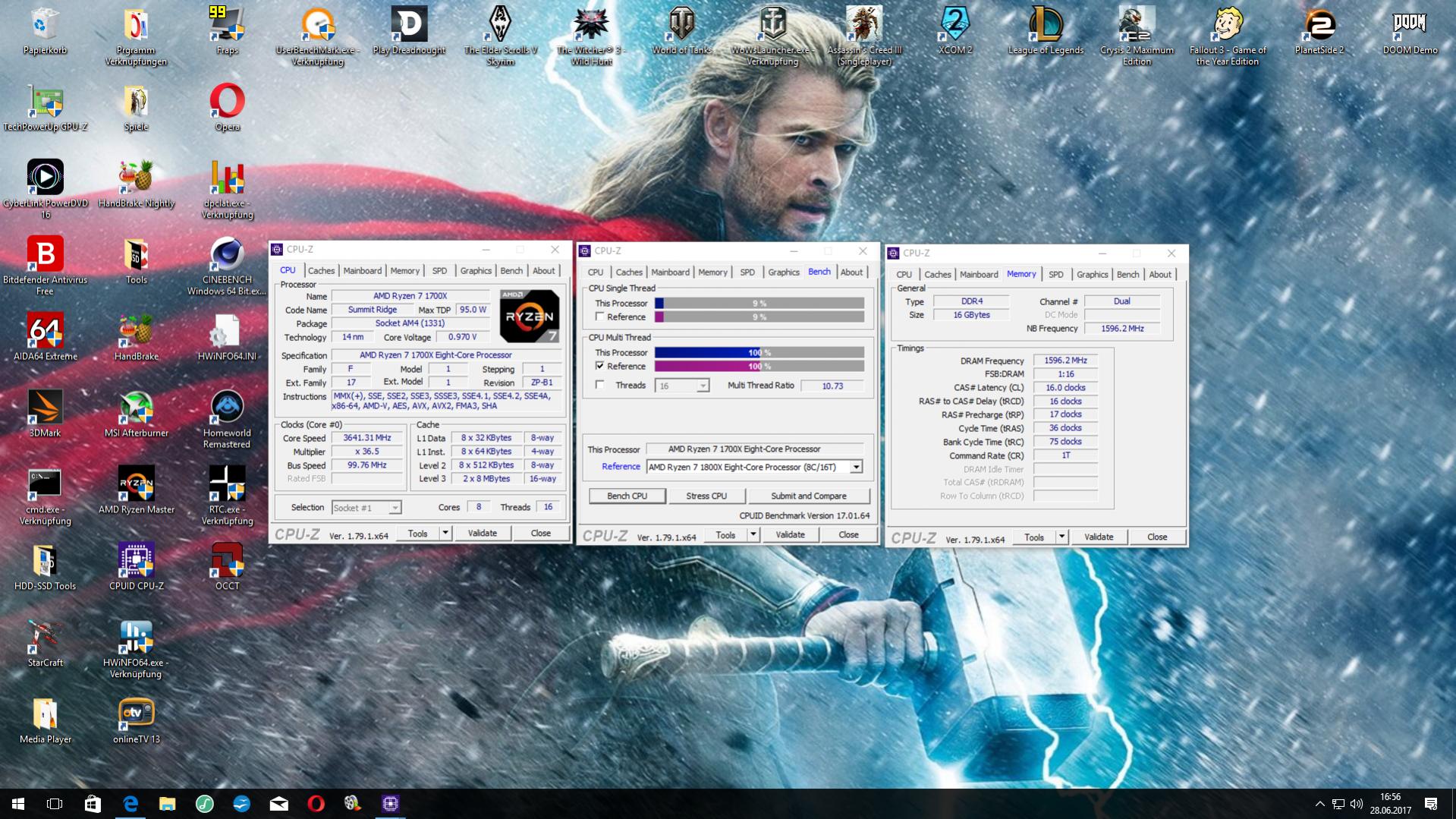1456x819 pixels.
Task: Open the Graphics tab in the Bench window
Action: (783, 272)
